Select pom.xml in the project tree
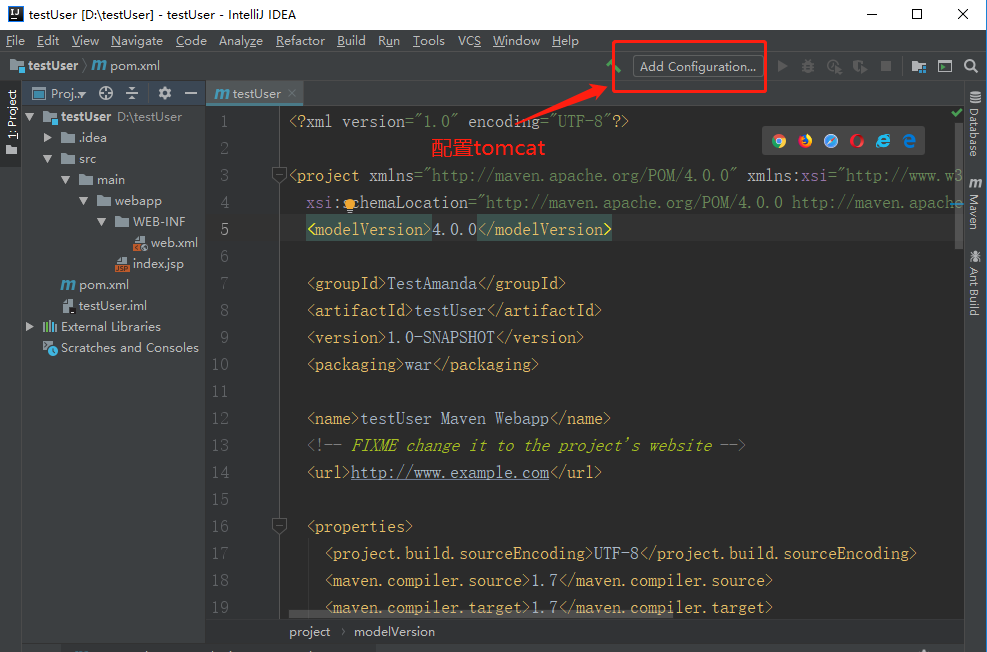The width and height of the screenshot is (987, 652). point(95,284)
